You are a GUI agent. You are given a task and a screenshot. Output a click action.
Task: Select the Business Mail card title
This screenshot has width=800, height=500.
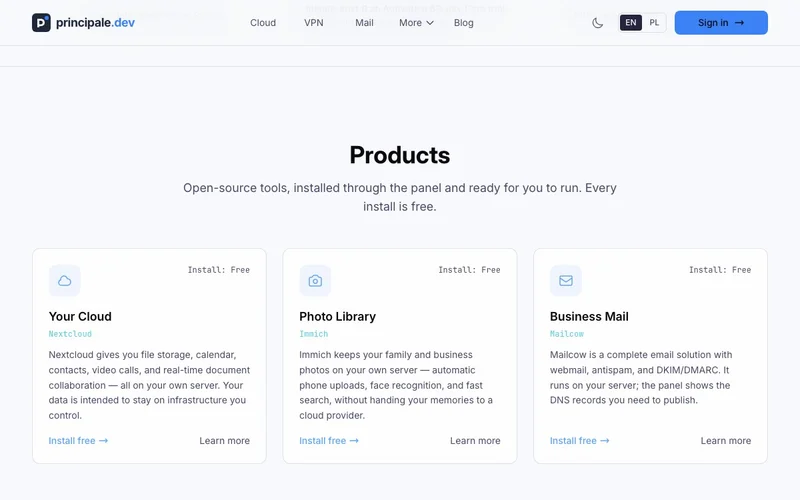pos(589,316)
